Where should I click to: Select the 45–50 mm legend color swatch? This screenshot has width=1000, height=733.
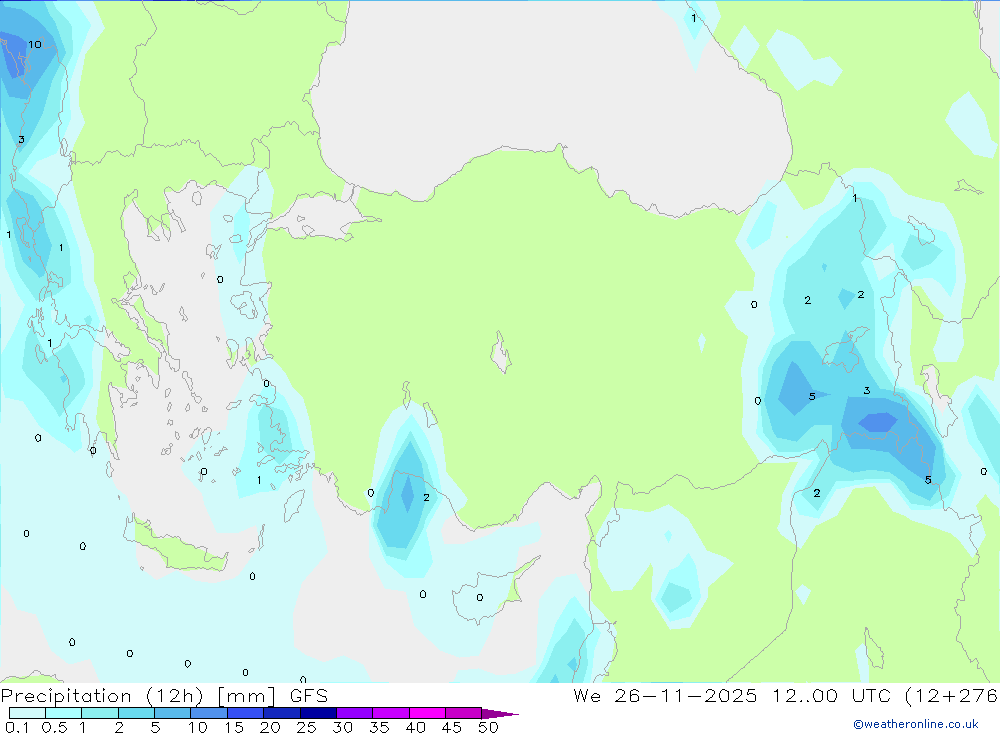click(464, 713)
